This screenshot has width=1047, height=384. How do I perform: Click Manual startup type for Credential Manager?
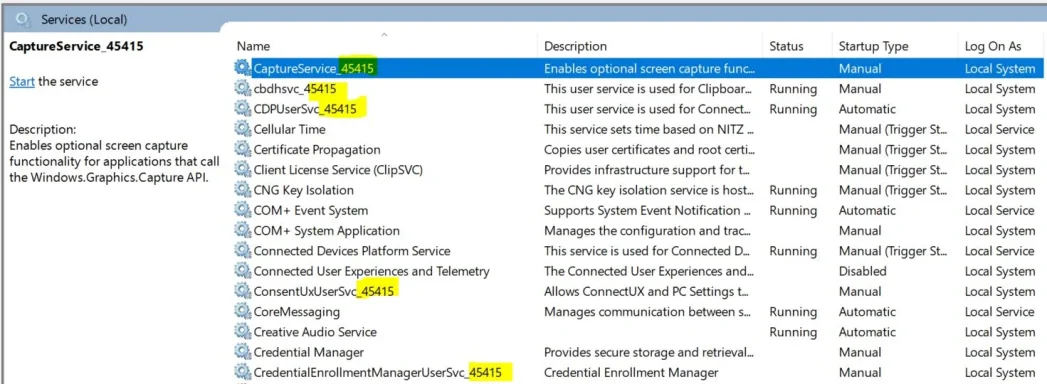tap(860, 352)
